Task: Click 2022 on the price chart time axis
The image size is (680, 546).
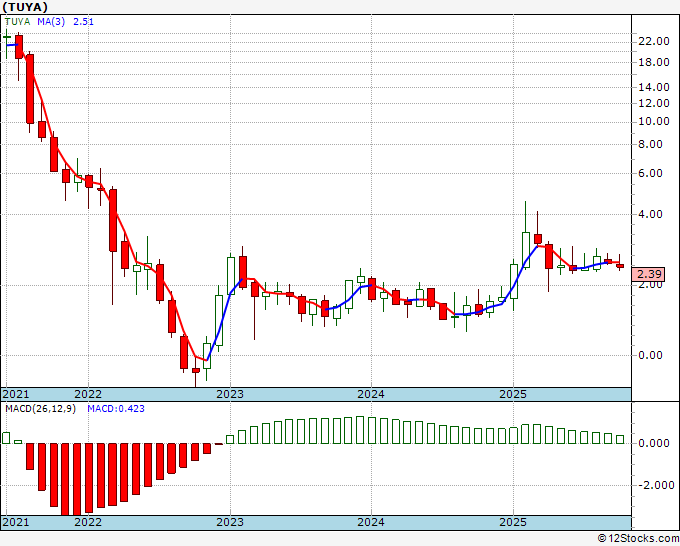Action: point(88,394)
